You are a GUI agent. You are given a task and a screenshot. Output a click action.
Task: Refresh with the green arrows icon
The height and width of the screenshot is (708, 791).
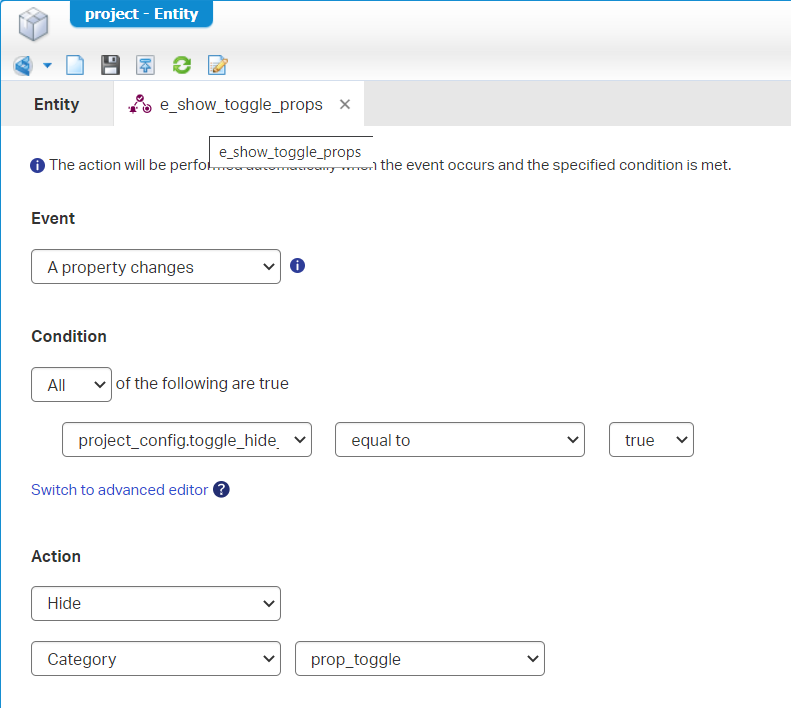point(181,66)
